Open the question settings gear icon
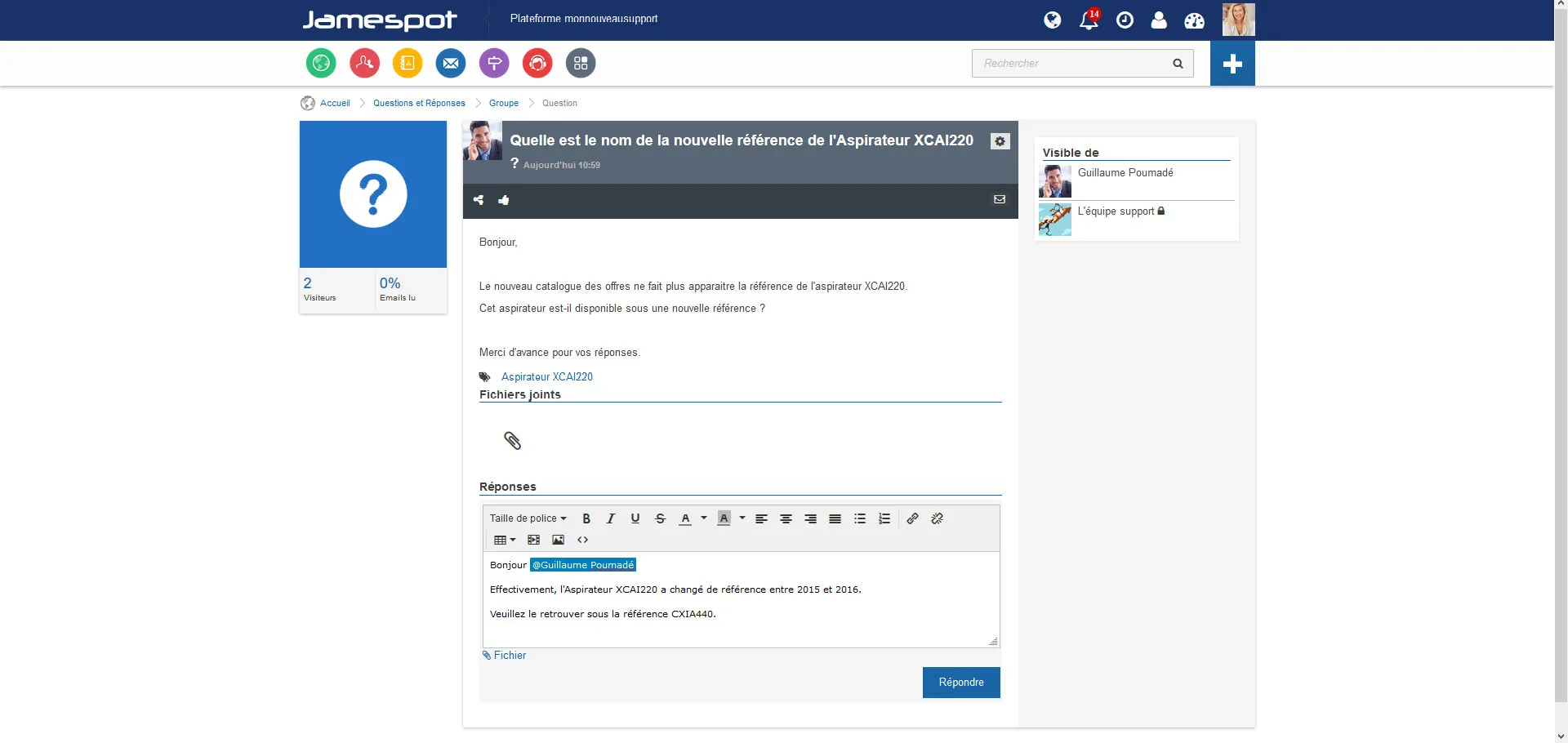The height and width of the screenshot is (743, 1568). pos(1000,141)
